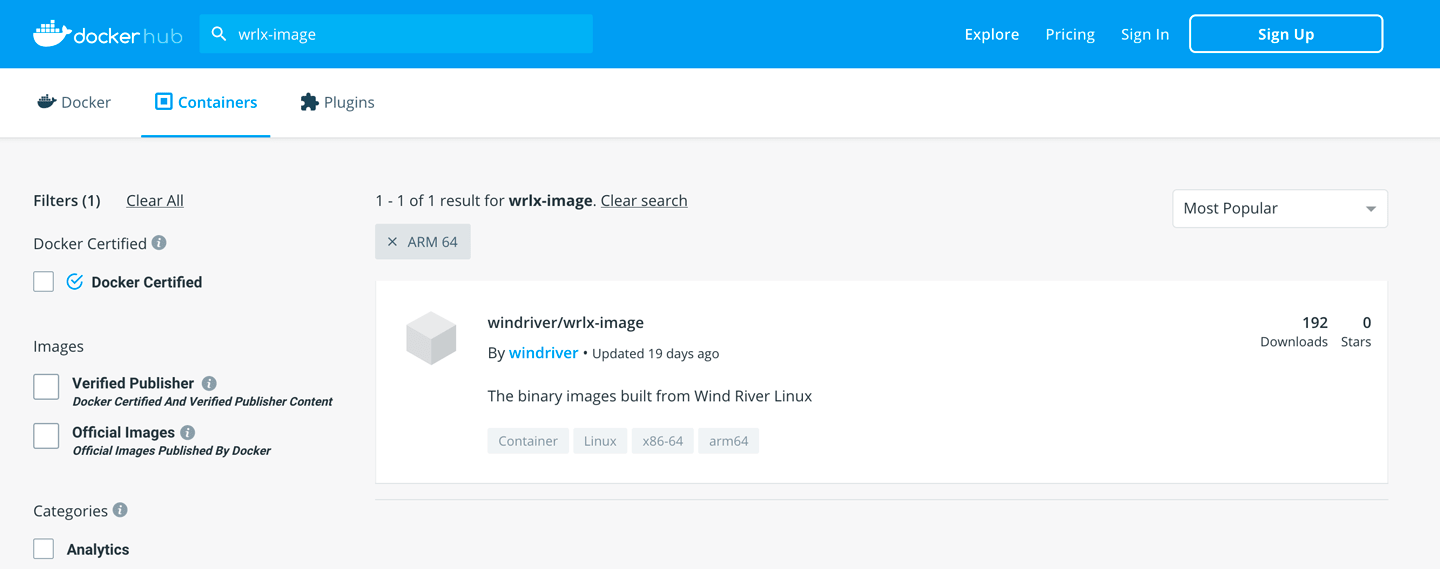This screenshot has width=1440, height=569.
Task: Click the windriver/wrlx-image cube thumbnail
Action: pos(431,337)
